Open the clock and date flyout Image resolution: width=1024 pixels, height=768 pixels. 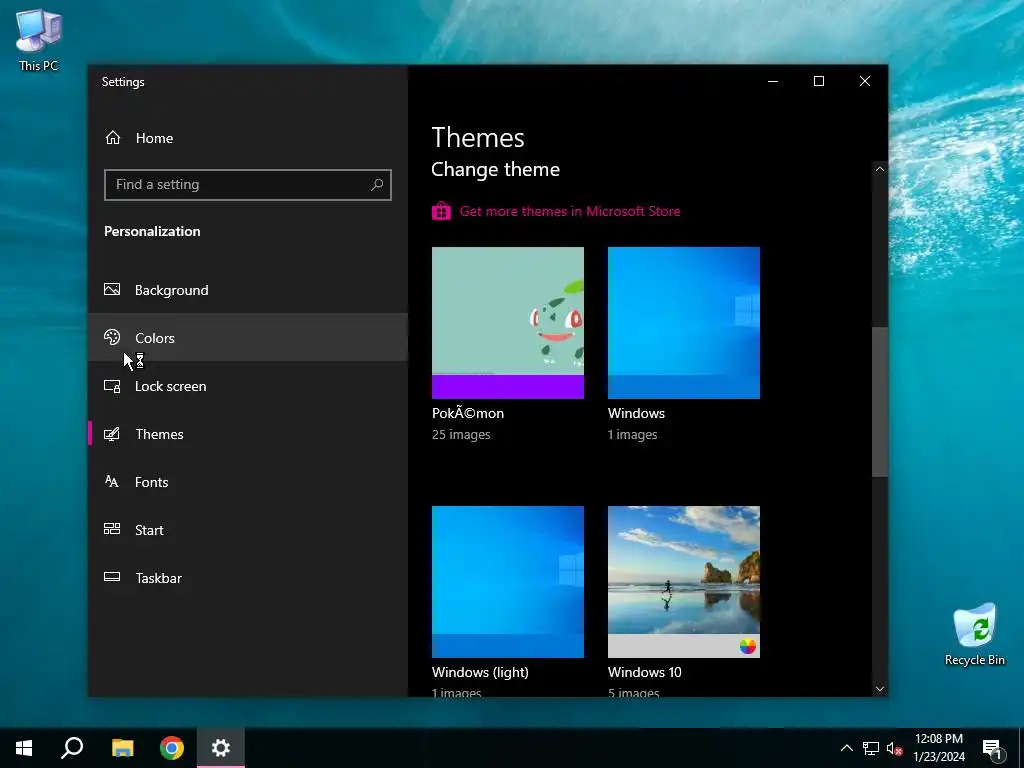(x=938, y=748)
